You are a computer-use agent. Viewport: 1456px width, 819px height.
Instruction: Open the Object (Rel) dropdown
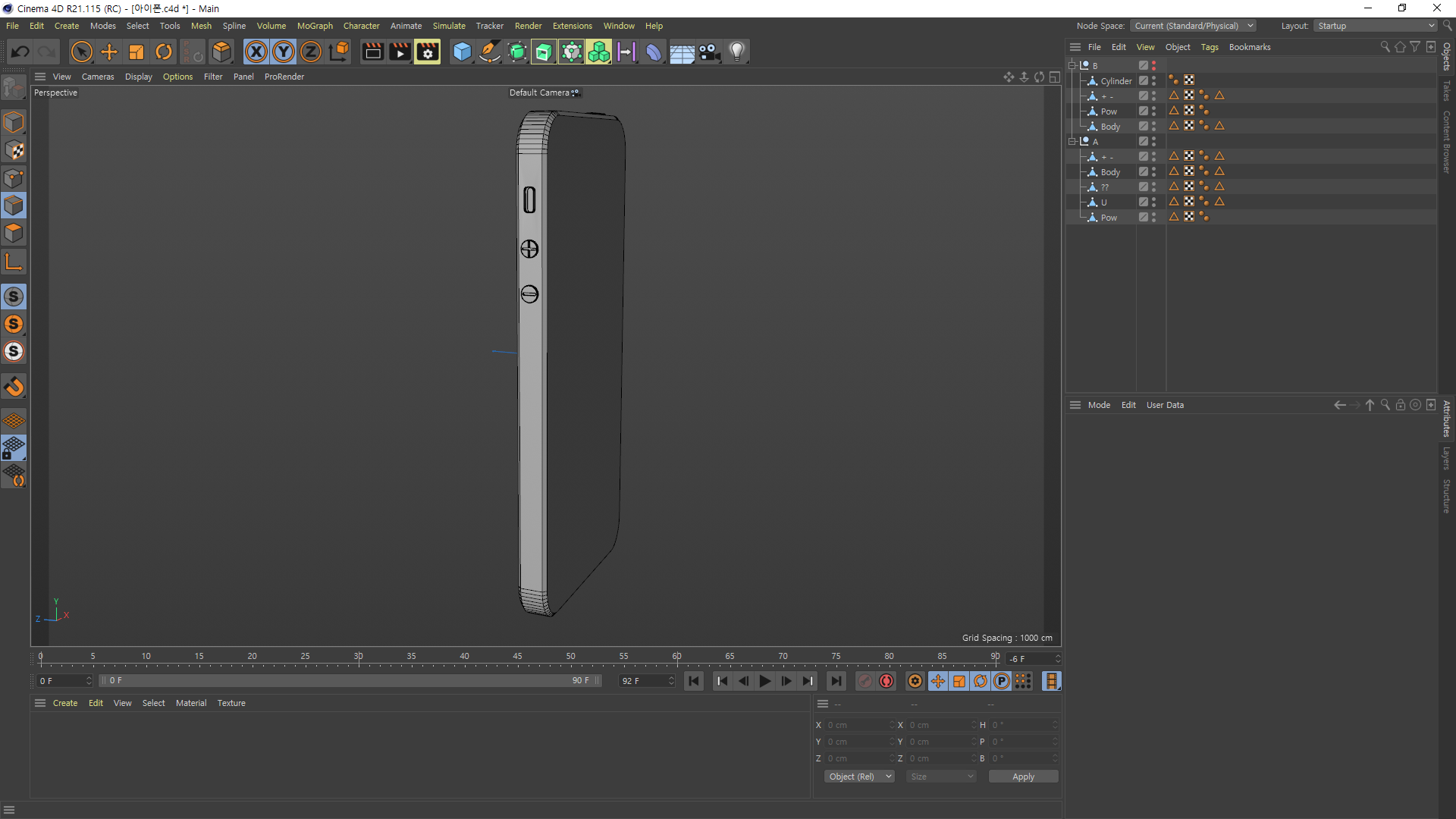point(859,777)
